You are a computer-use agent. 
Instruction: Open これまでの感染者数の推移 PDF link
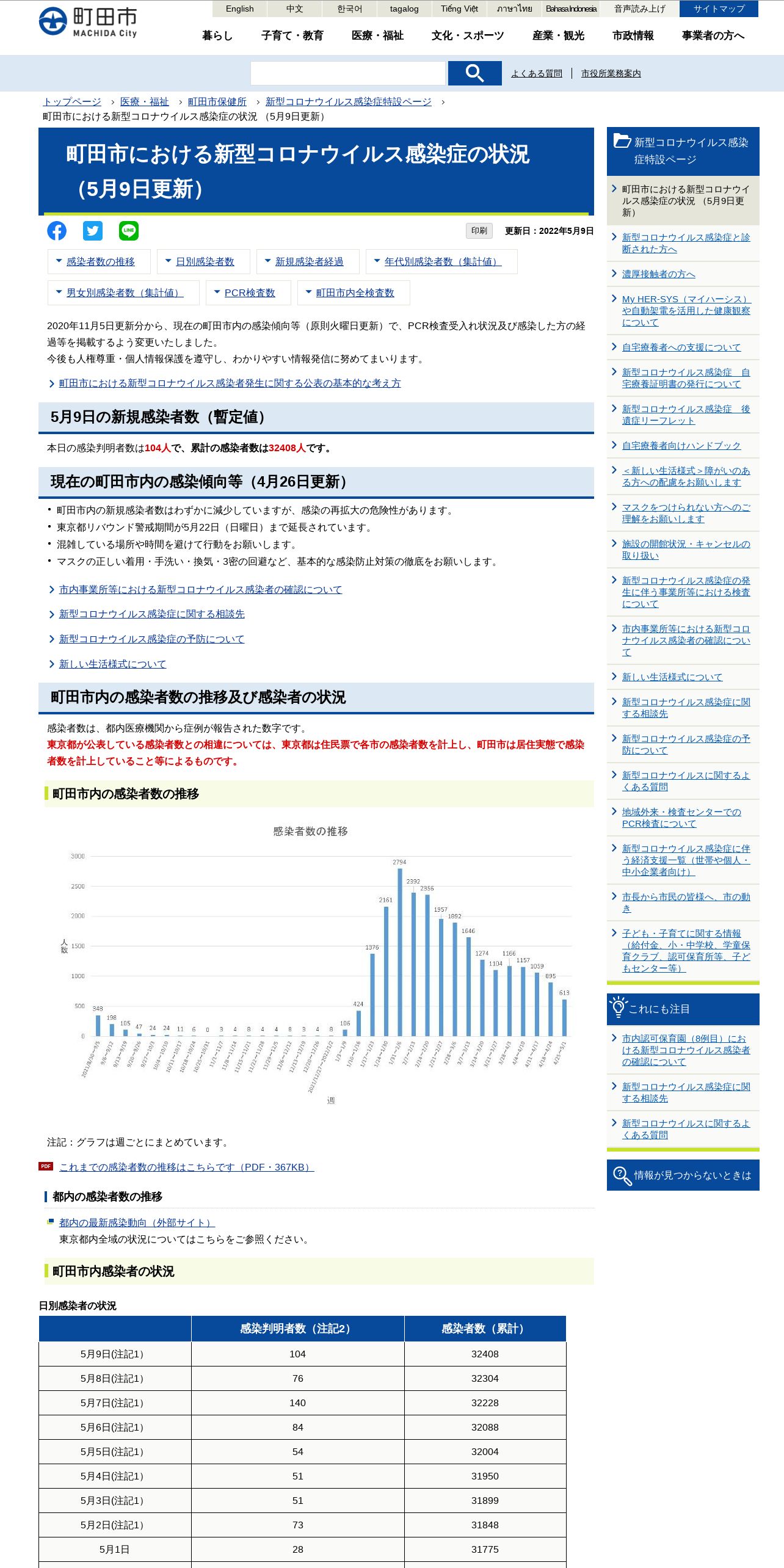pos(187,1167)
